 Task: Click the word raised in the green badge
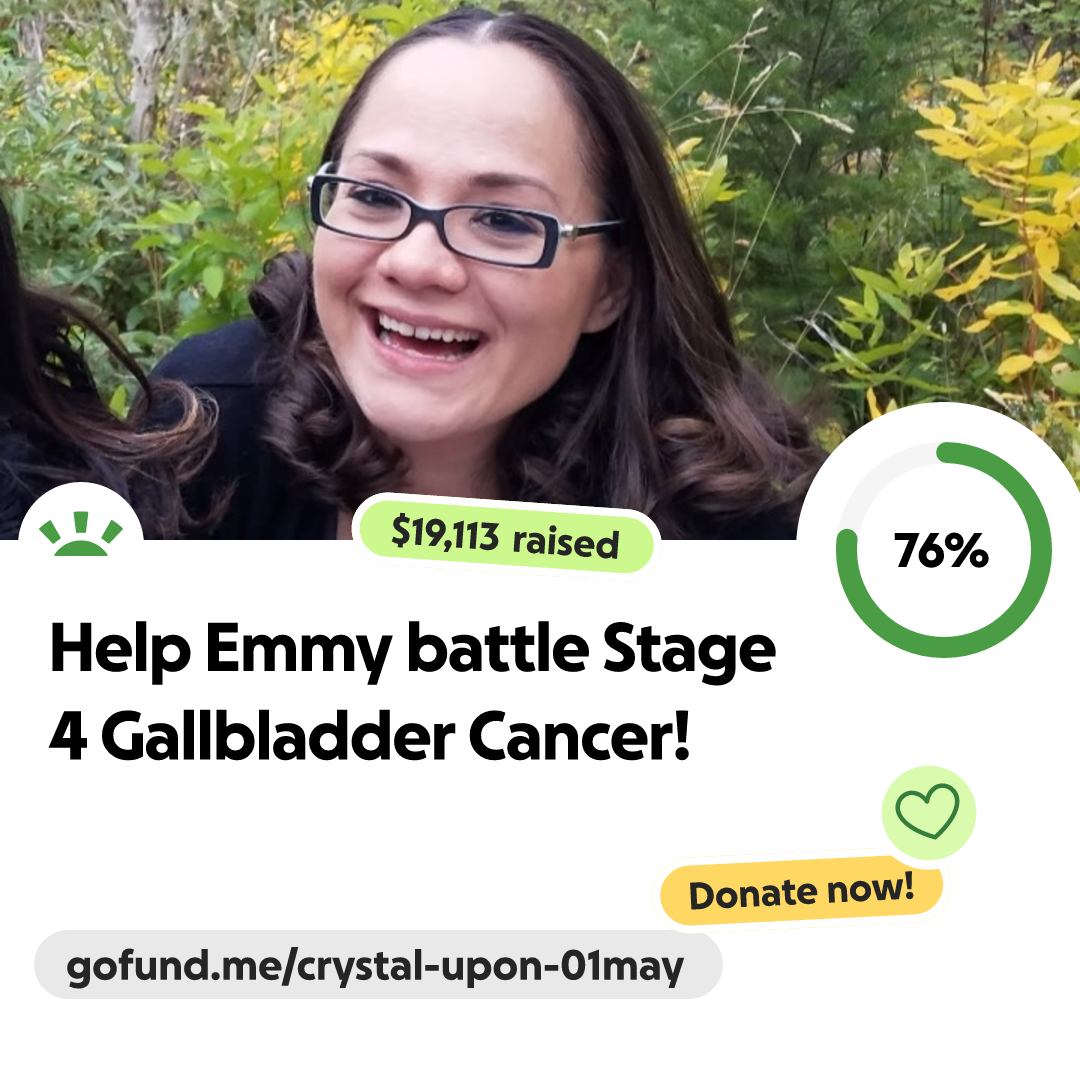[566, 542]
